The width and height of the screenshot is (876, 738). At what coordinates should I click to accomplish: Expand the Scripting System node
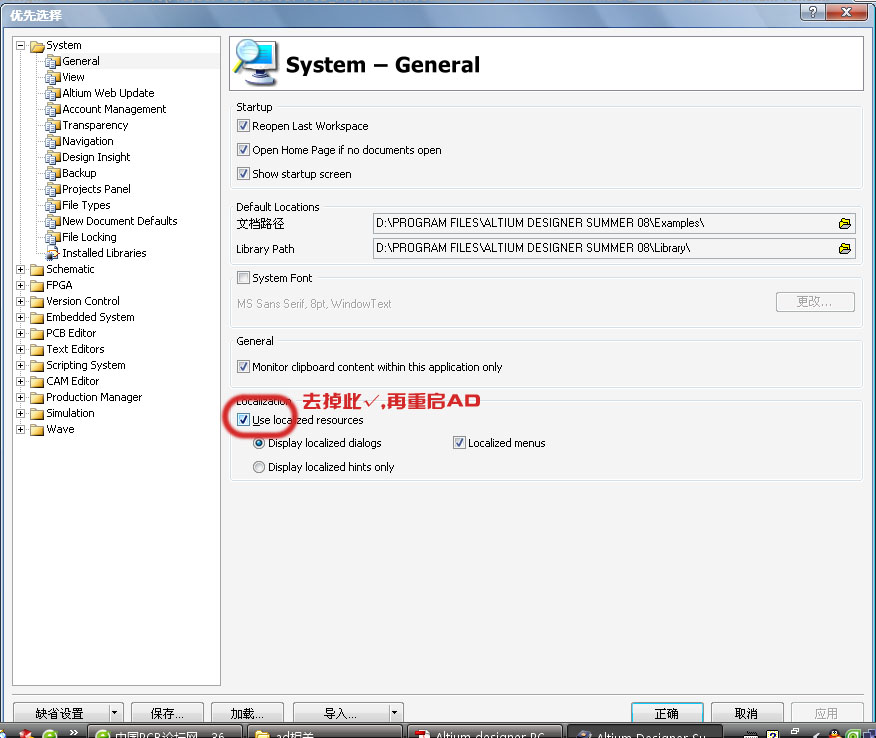[21, 366]
